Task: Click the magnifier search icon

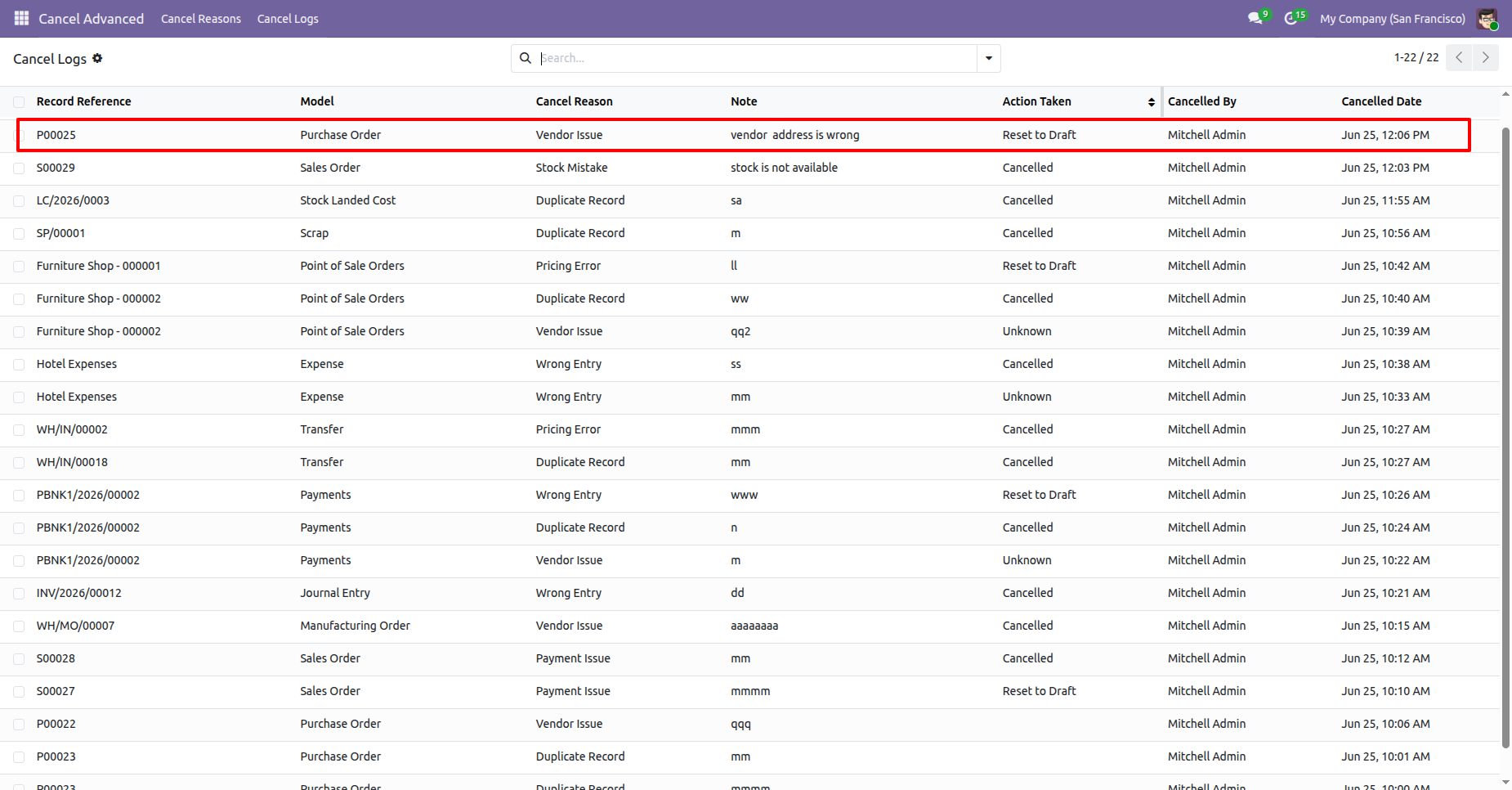Action: [526, 58]
